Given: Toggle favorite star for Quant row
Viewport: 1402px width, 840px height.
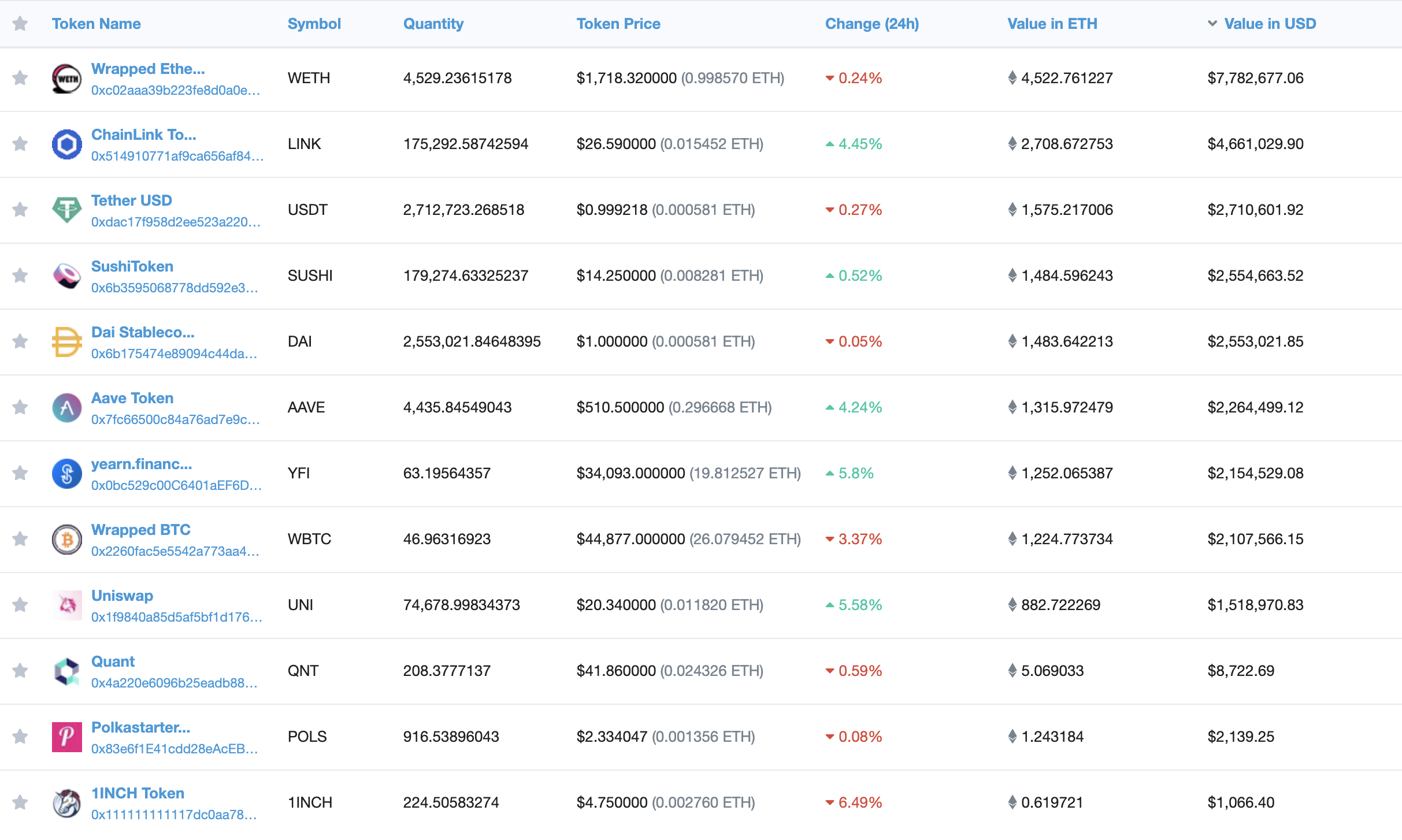Looking at the screenshot, I should click(20, 671).
